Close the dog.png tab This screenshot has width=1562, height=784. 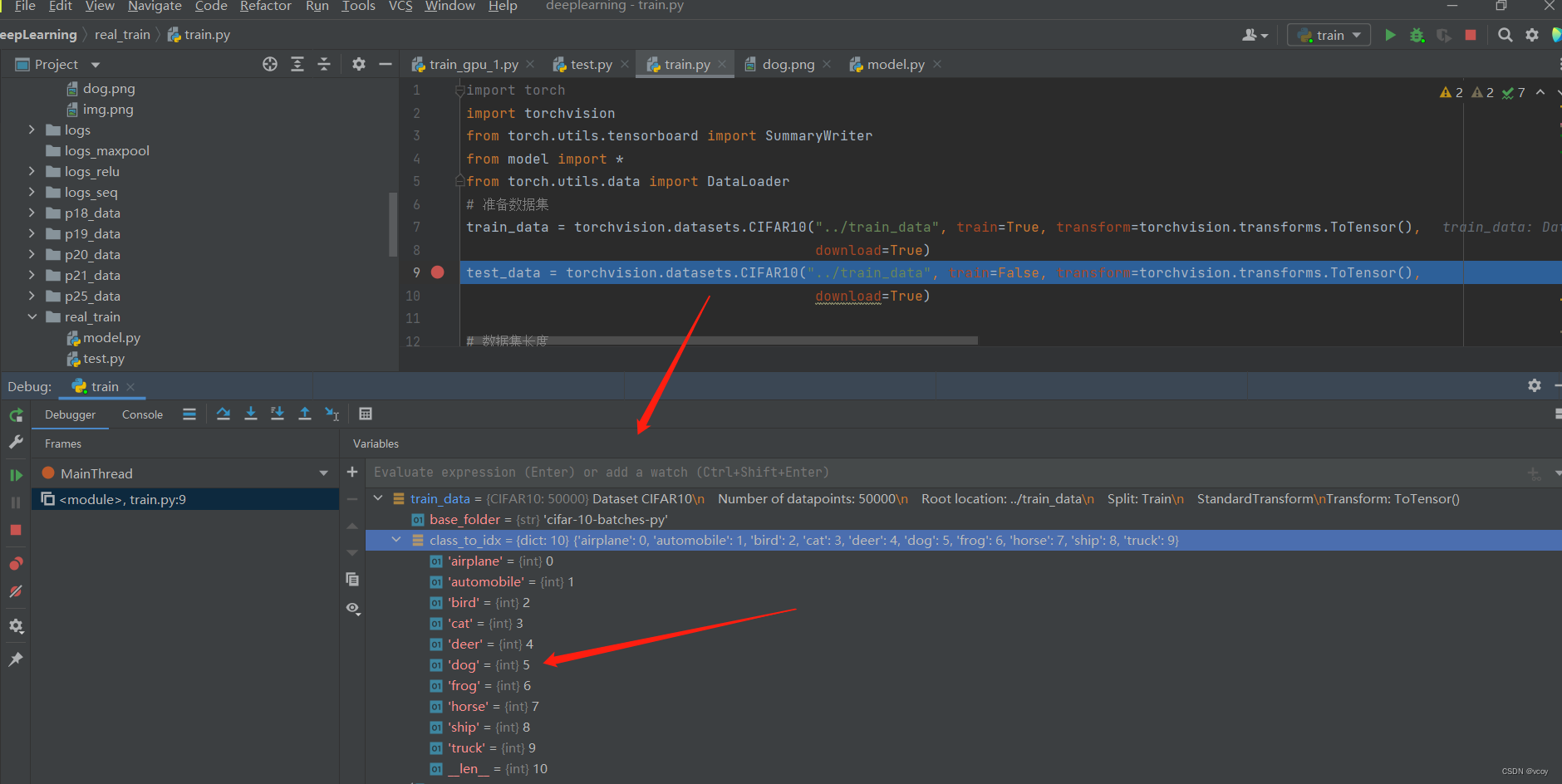click(827, 64)
